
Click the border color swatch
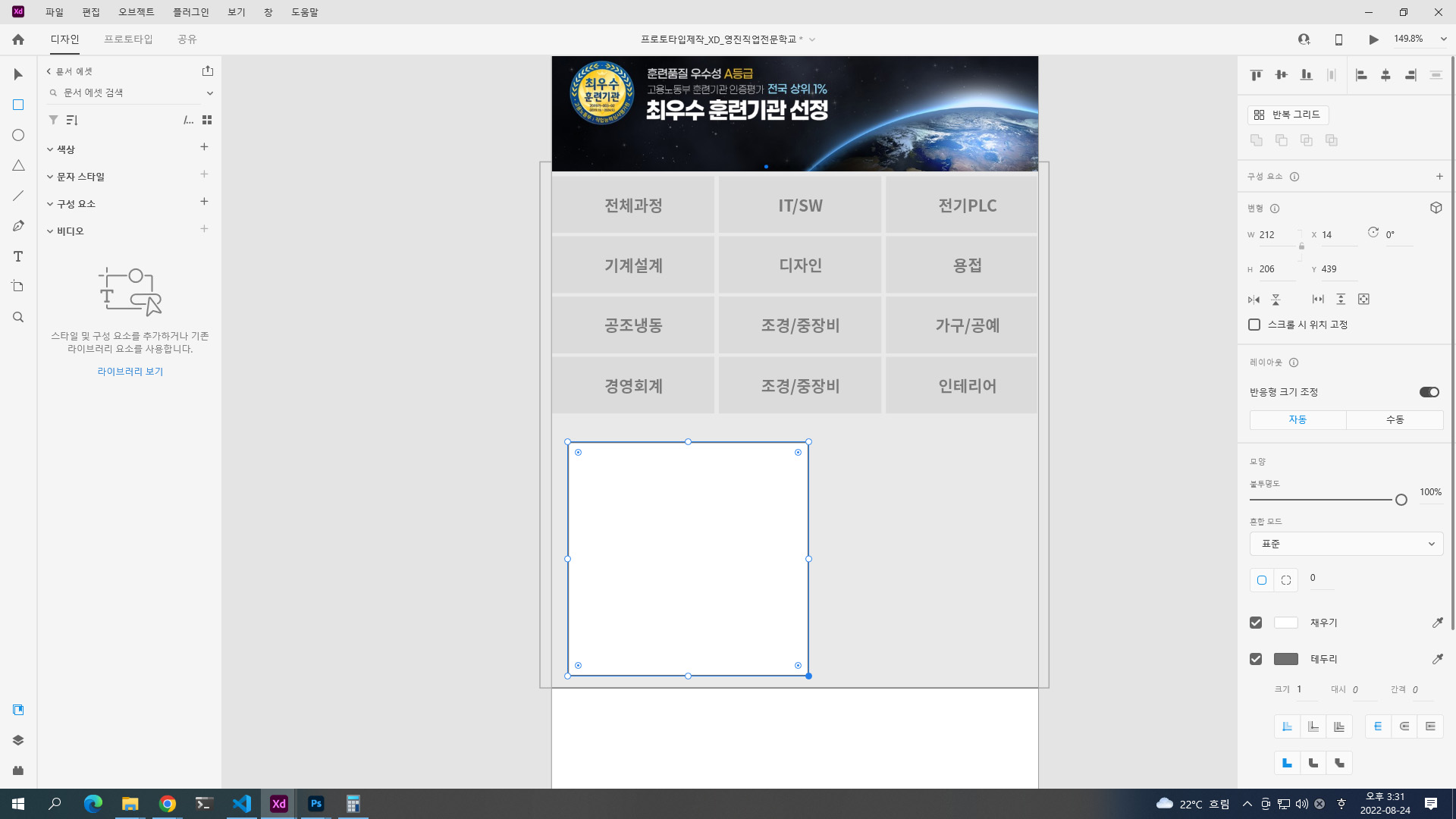(x=1285, y=659)
